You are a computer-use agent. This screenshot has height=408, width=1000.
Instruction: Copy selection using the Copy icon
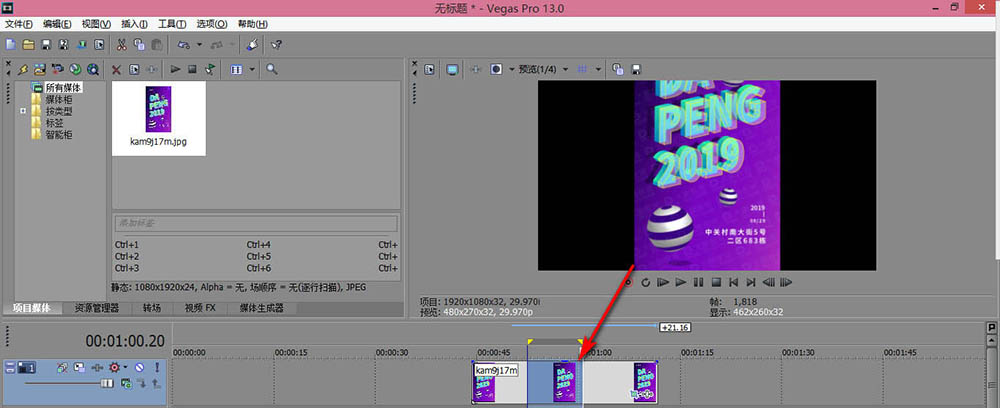coord(139,45)
